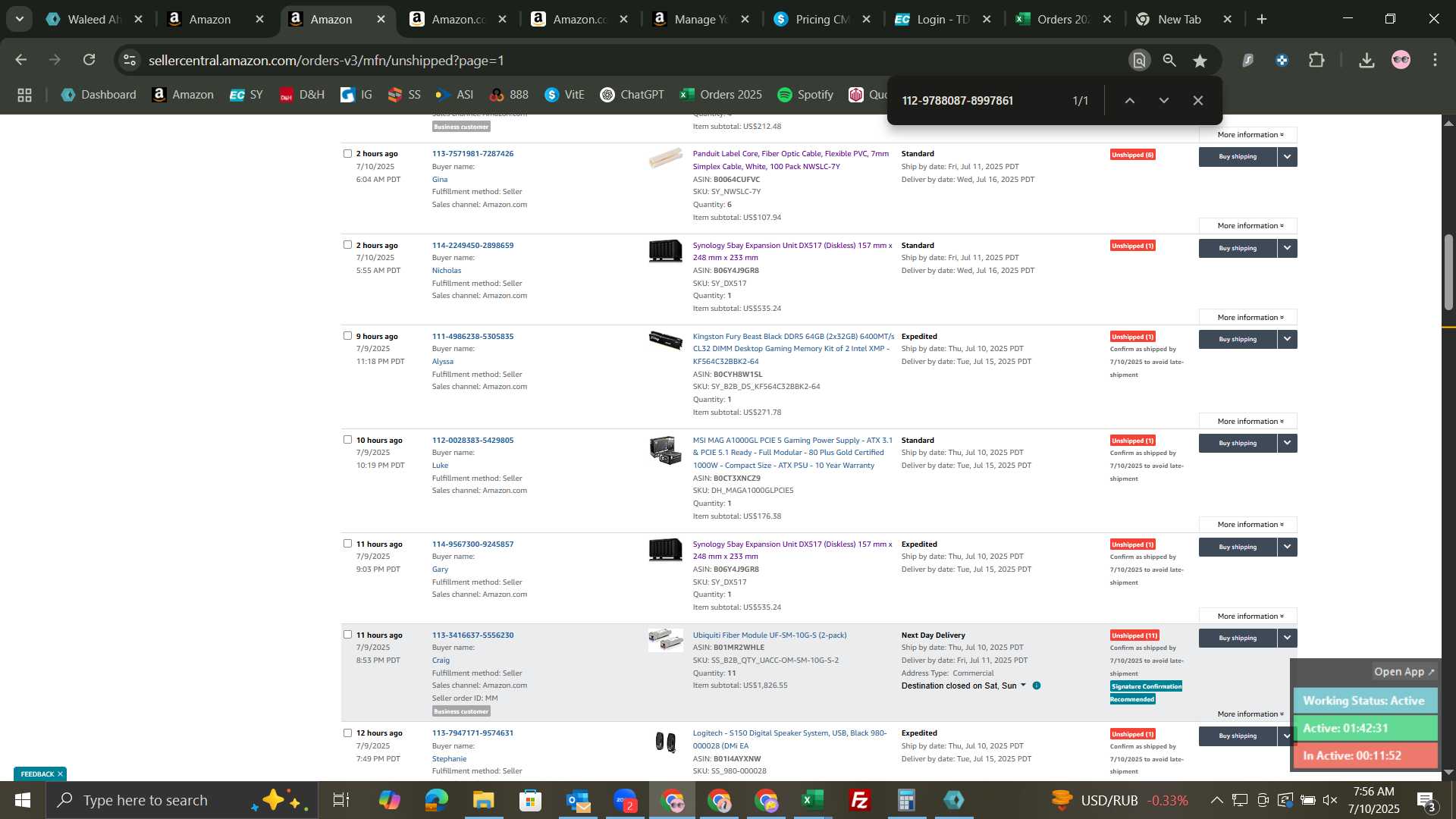
Task: Select checkbox for order 114-9567300-9245857
Action: pyautogui.click(x=347, y=544)
